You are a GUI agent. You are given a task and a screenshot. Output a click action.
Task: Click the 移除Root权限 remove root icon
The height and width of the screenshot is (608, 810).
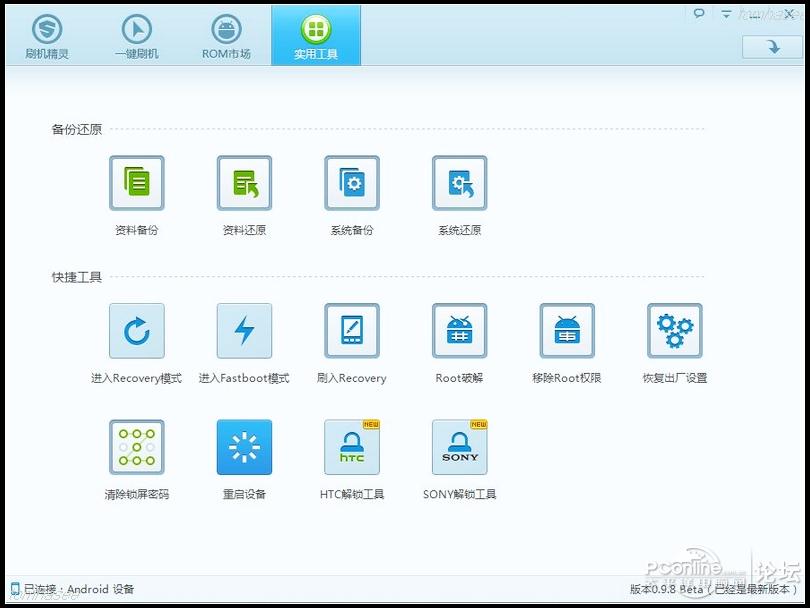coord(567,332)
